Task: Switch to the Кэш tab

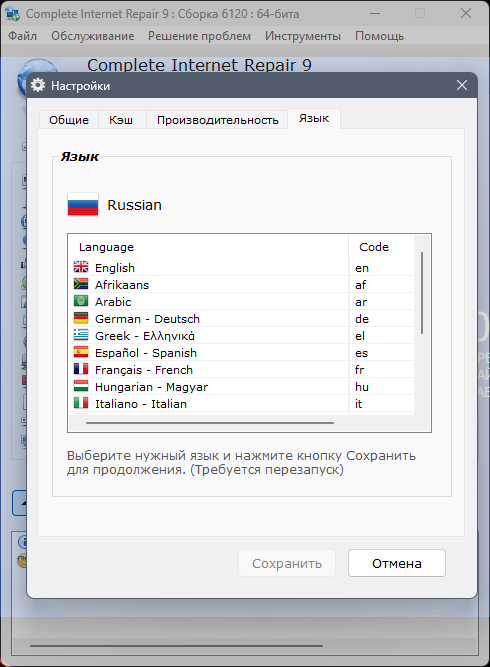Action: point(121,120)
